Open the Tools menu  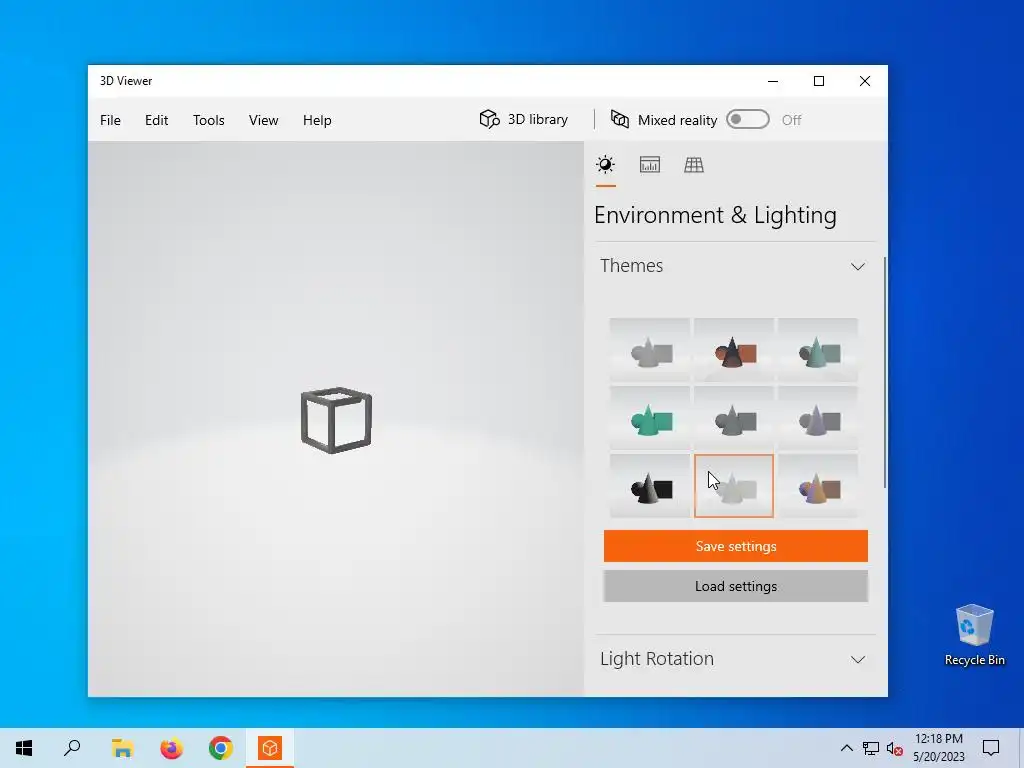(209, 120)
